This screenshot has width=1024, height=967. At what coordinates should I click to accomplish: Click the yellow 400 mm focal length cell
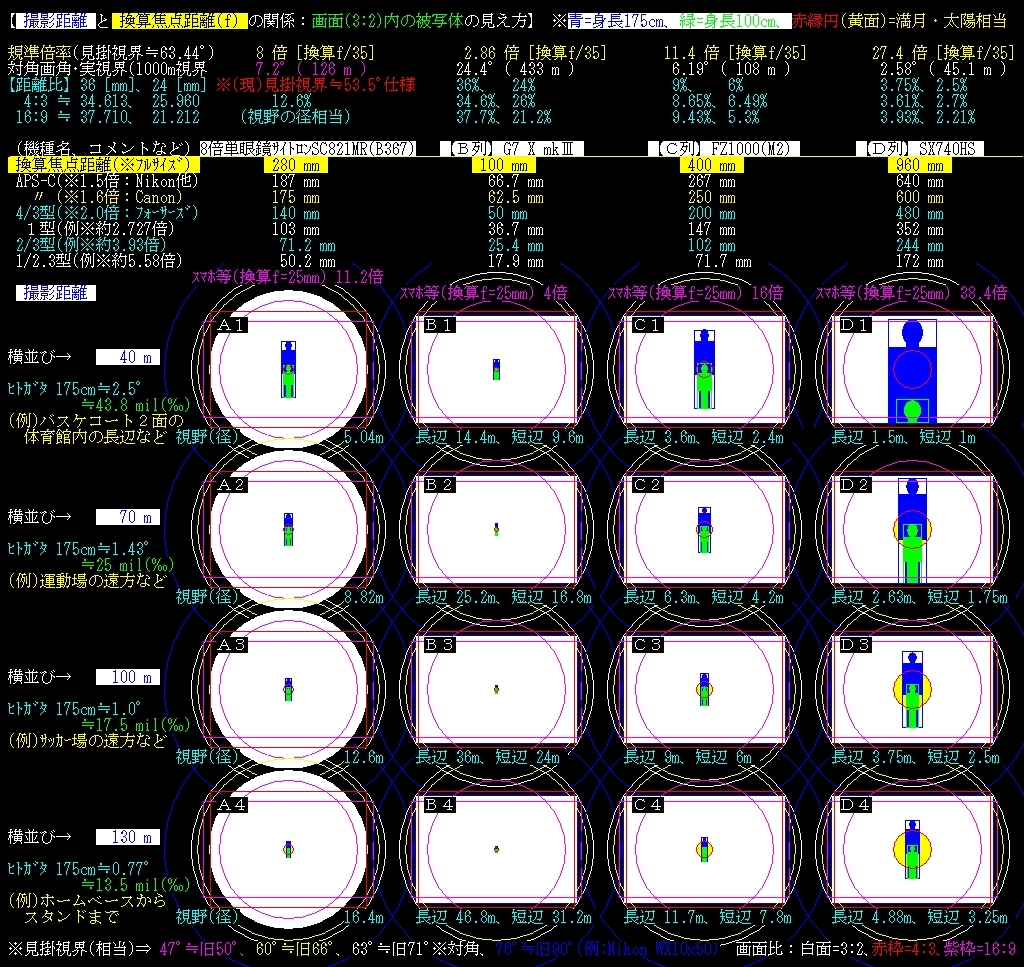[712, 165]
